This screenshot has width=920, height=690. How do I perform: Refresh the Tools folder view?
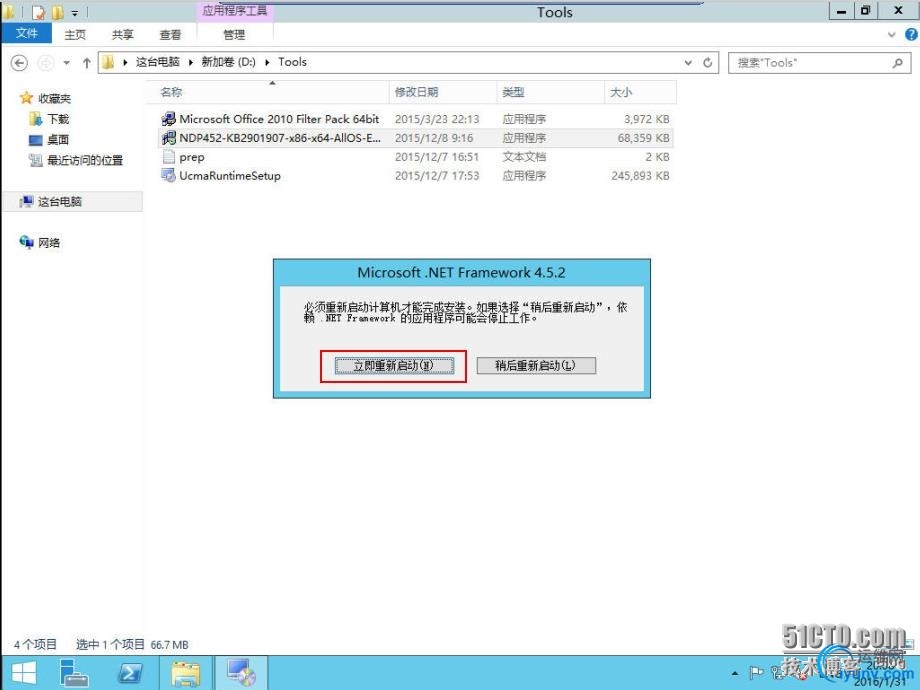point(708,62)
